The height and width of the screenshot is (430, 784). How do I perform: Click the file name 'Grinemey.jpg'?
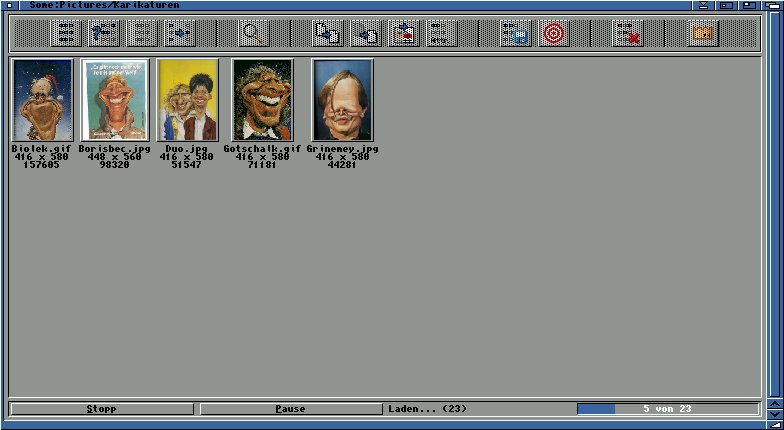pyautogui.click(x=342, y=148)
